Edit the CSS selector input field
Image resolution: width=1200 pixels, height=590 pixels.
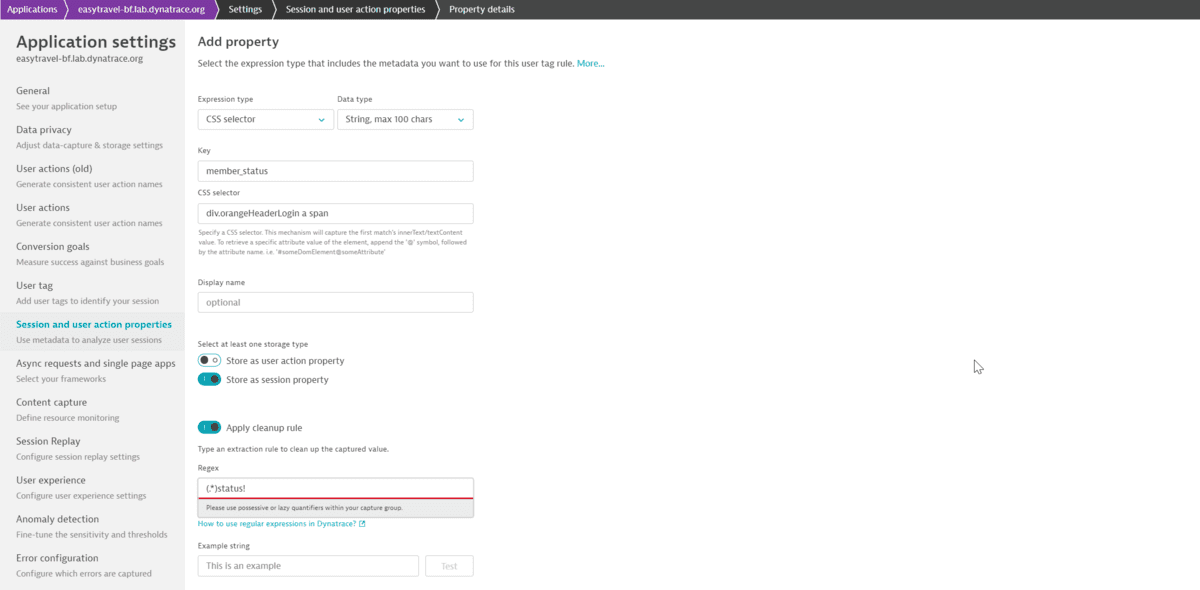tap(335, 212)
